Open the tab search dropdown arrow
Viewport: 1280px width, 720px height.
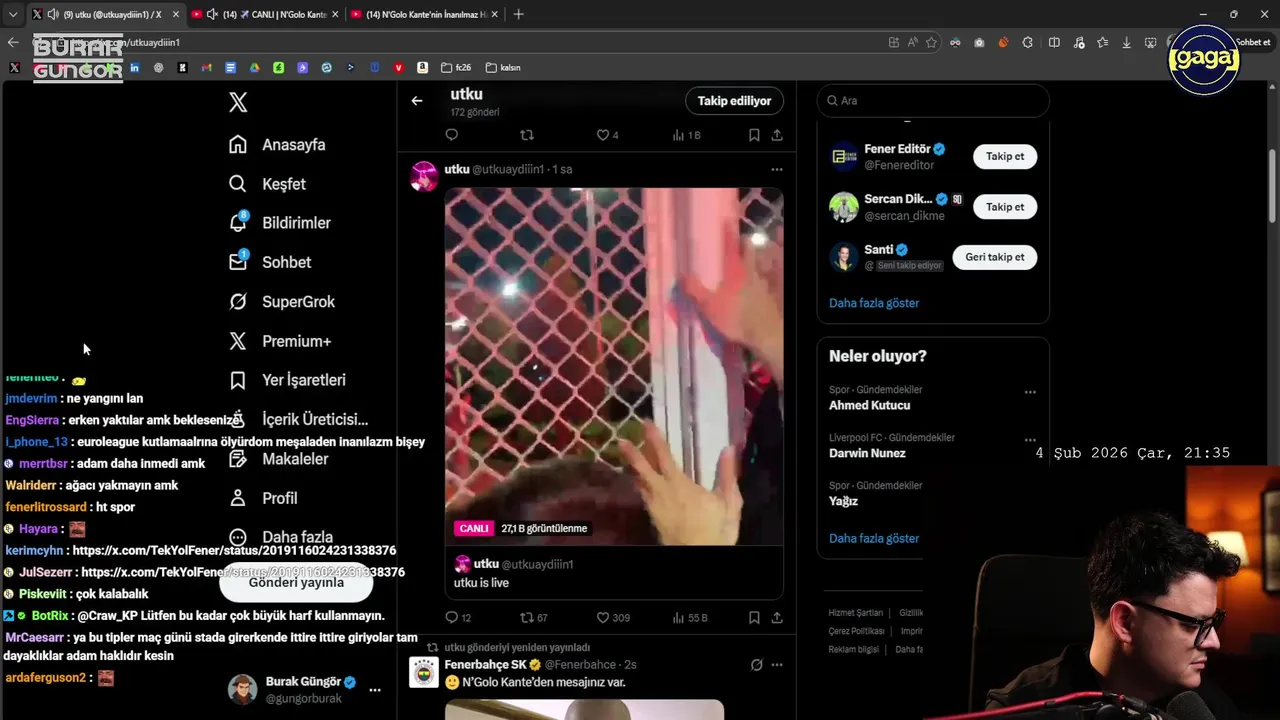tap(12, 15)
